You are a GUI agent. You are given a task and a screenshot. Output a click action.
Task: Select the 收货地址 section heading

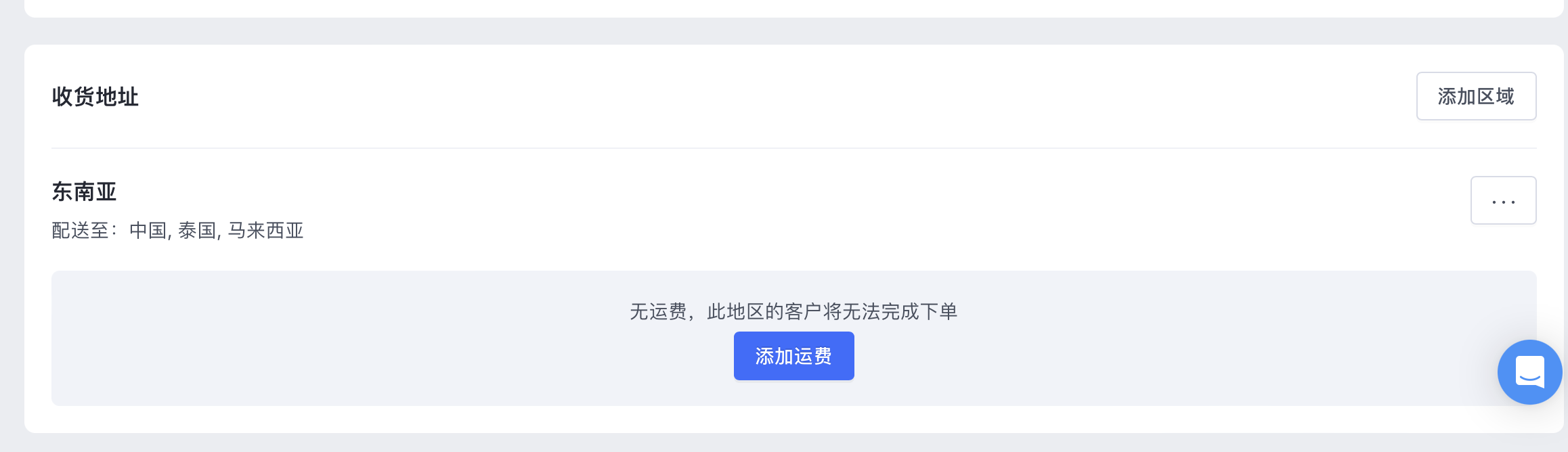[x=95, y=97]
